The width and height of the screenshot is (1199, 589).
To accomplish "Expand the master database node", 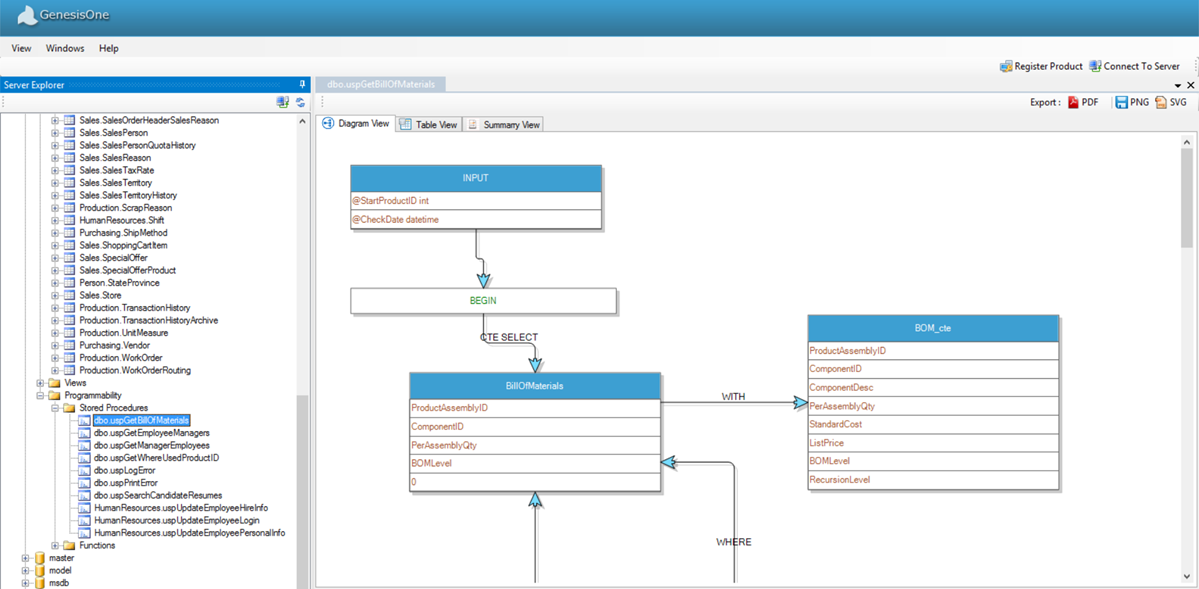I will coord(25,558).
